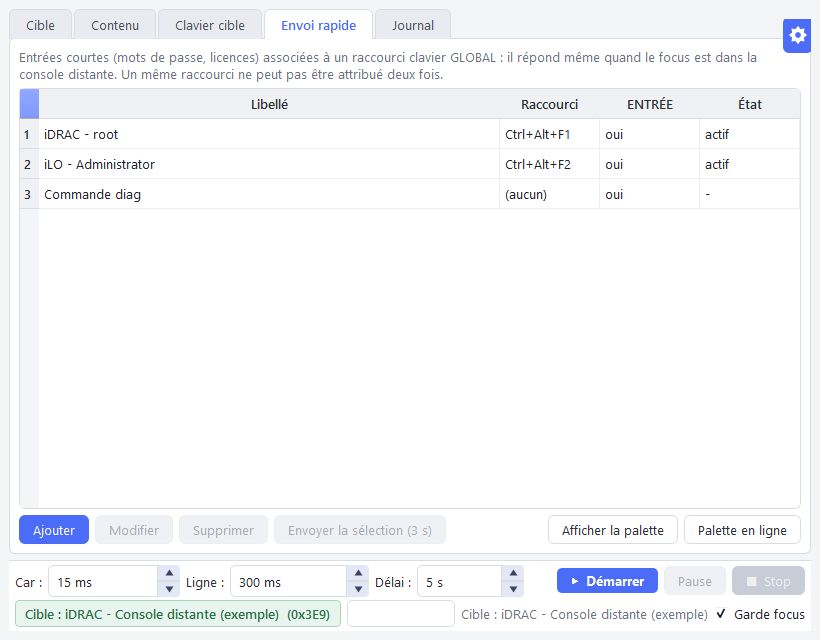Click Envoyer la sélection (3 s)

click(x=360, y=530)
